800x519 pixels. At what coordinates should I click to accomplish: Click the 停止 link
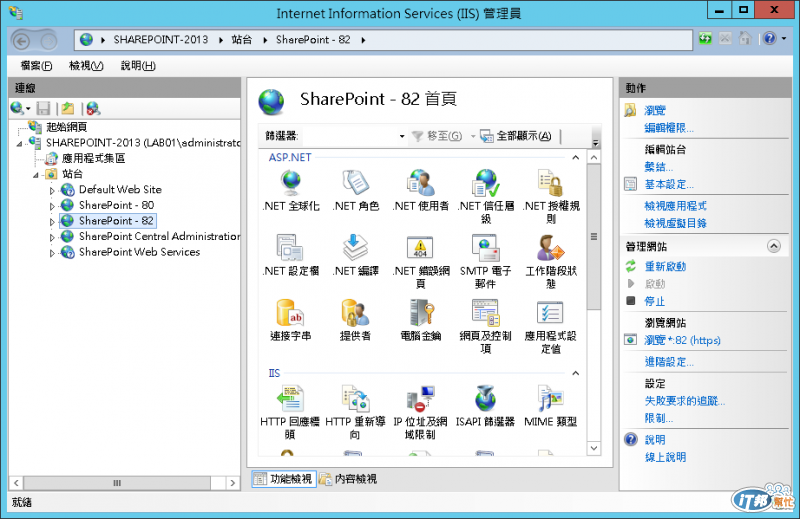pyautogui.click(x=655, y=301)
